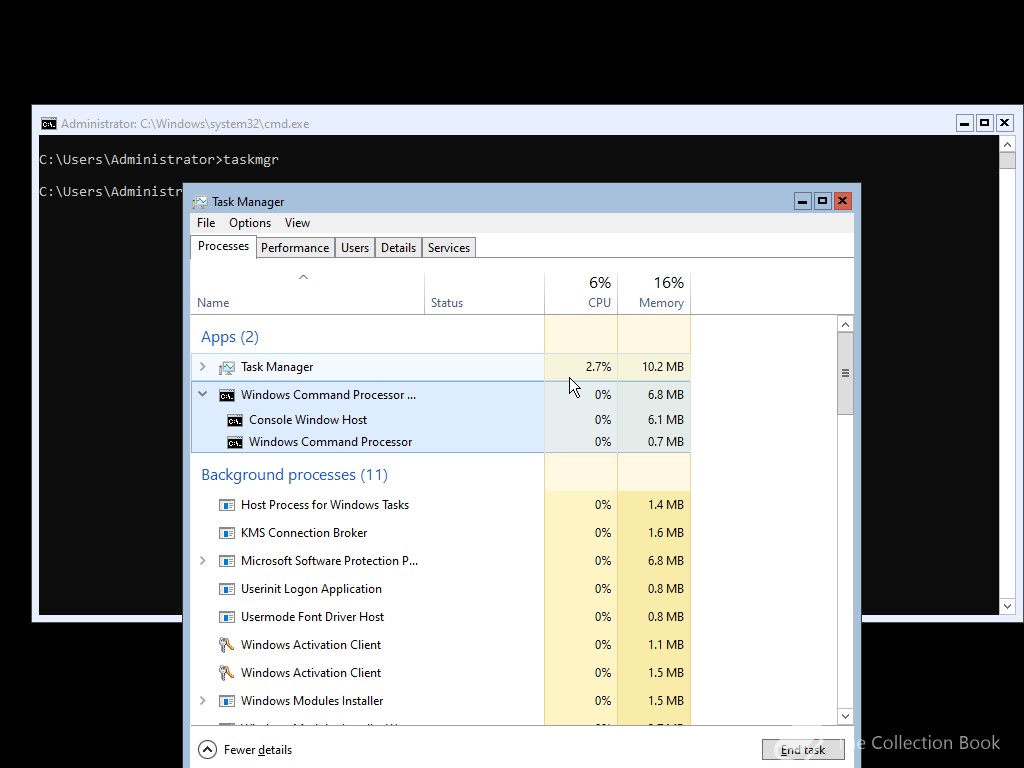Click the Host Process for Windows Tasks icon
1024x768 pixels.
pyautogui.click(x=227, y=505)
